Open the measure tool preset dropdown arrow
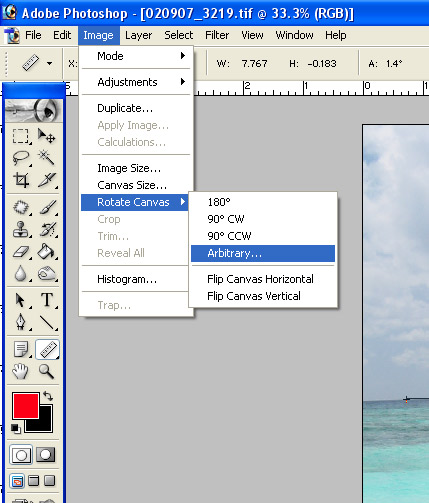 point(49,63)
